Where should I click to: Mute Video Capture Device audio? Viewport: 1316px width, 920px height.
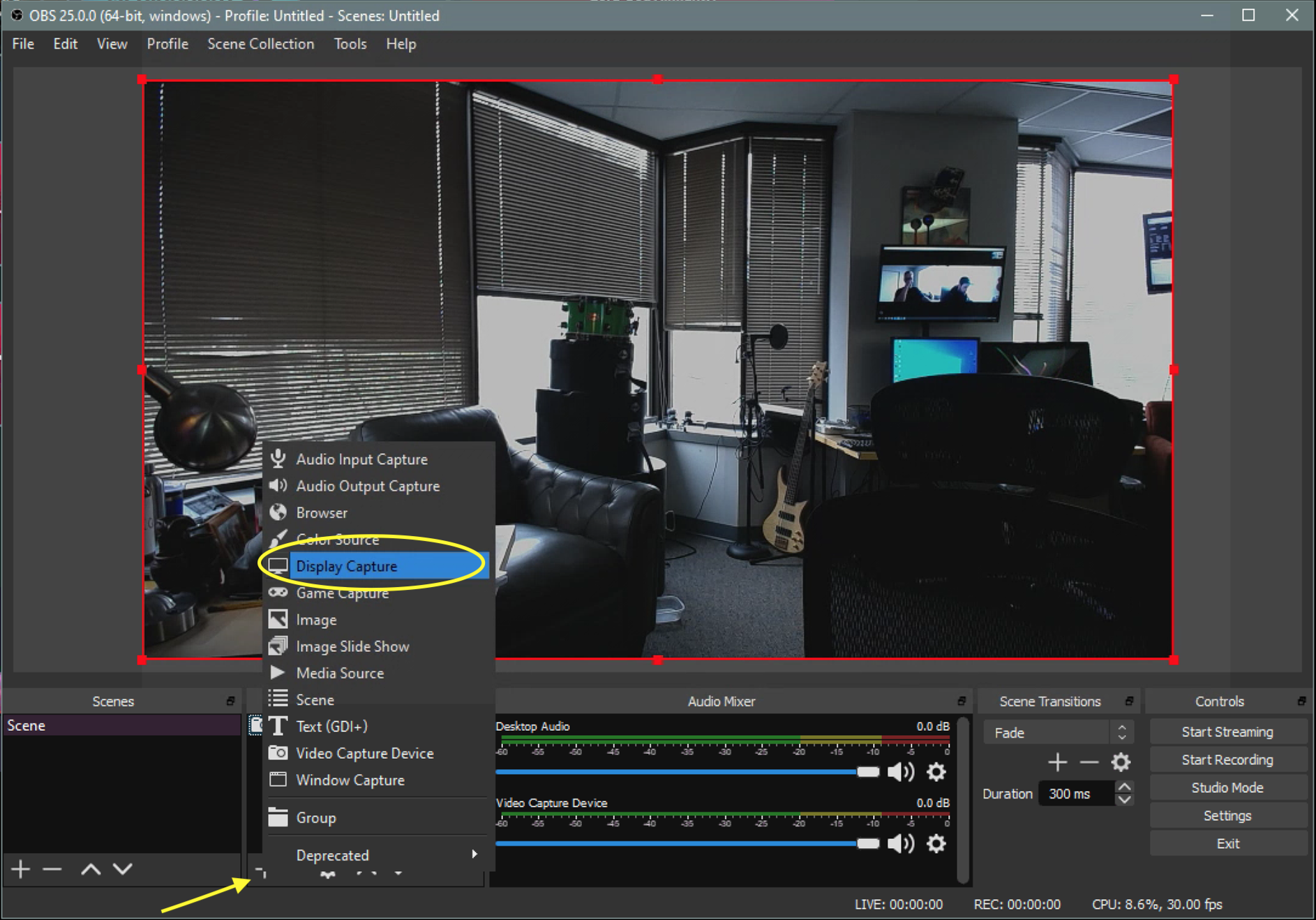click(900, 844)
